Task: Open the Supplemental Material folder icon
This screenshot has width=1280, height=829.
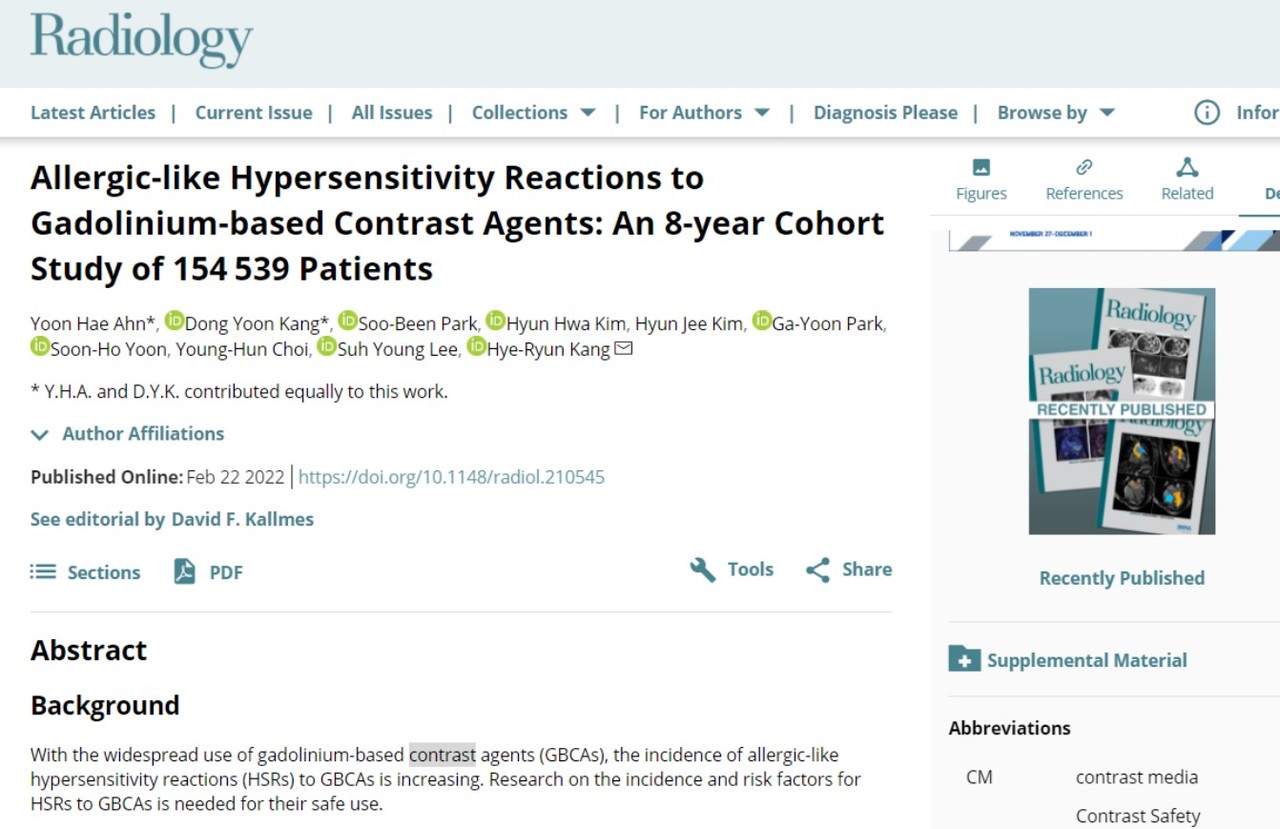Action: pos(964,659)
